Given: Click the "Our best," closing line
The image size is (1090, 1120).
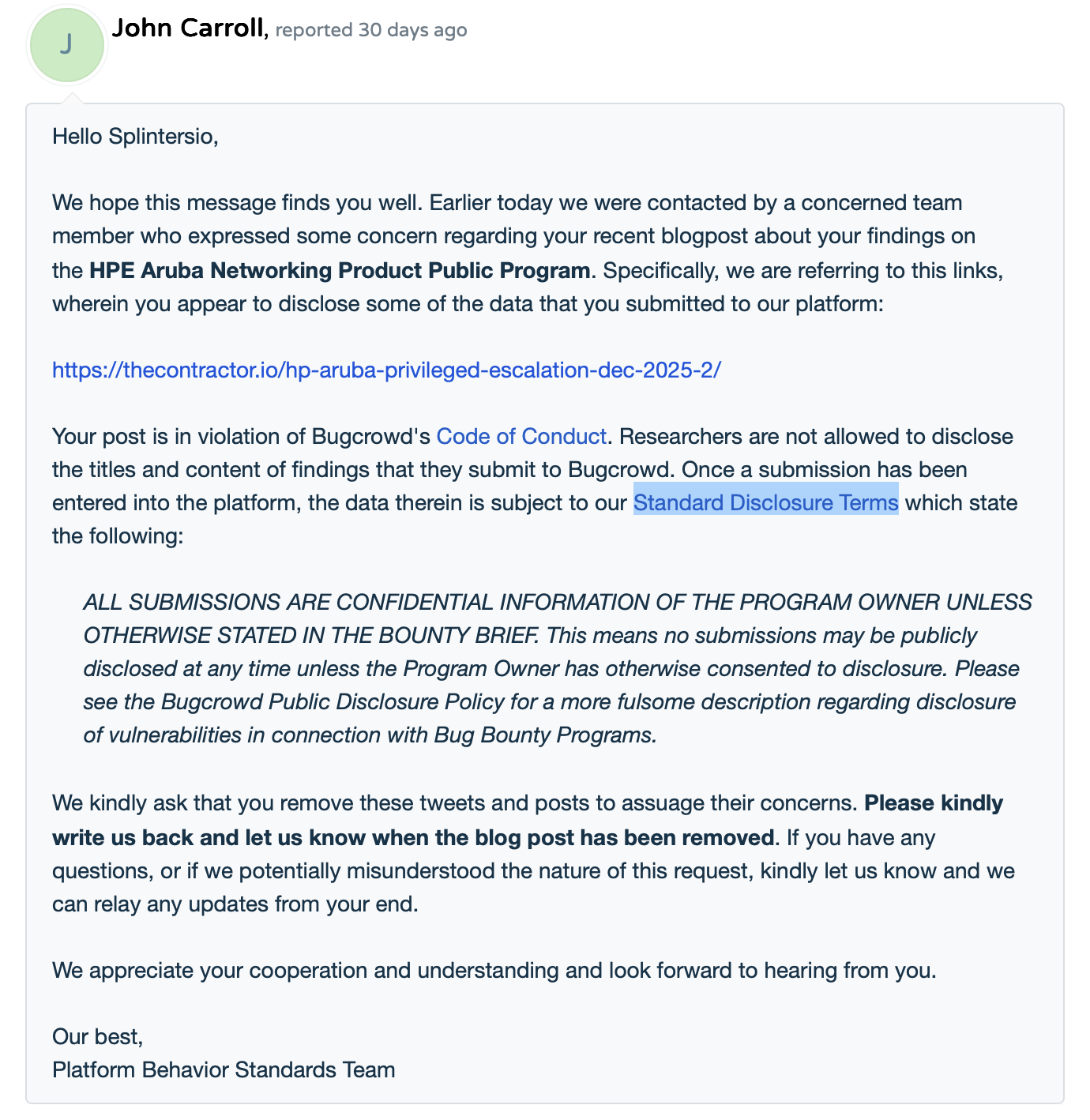Looking at the screenshot, I should (x=97, y=1035).
